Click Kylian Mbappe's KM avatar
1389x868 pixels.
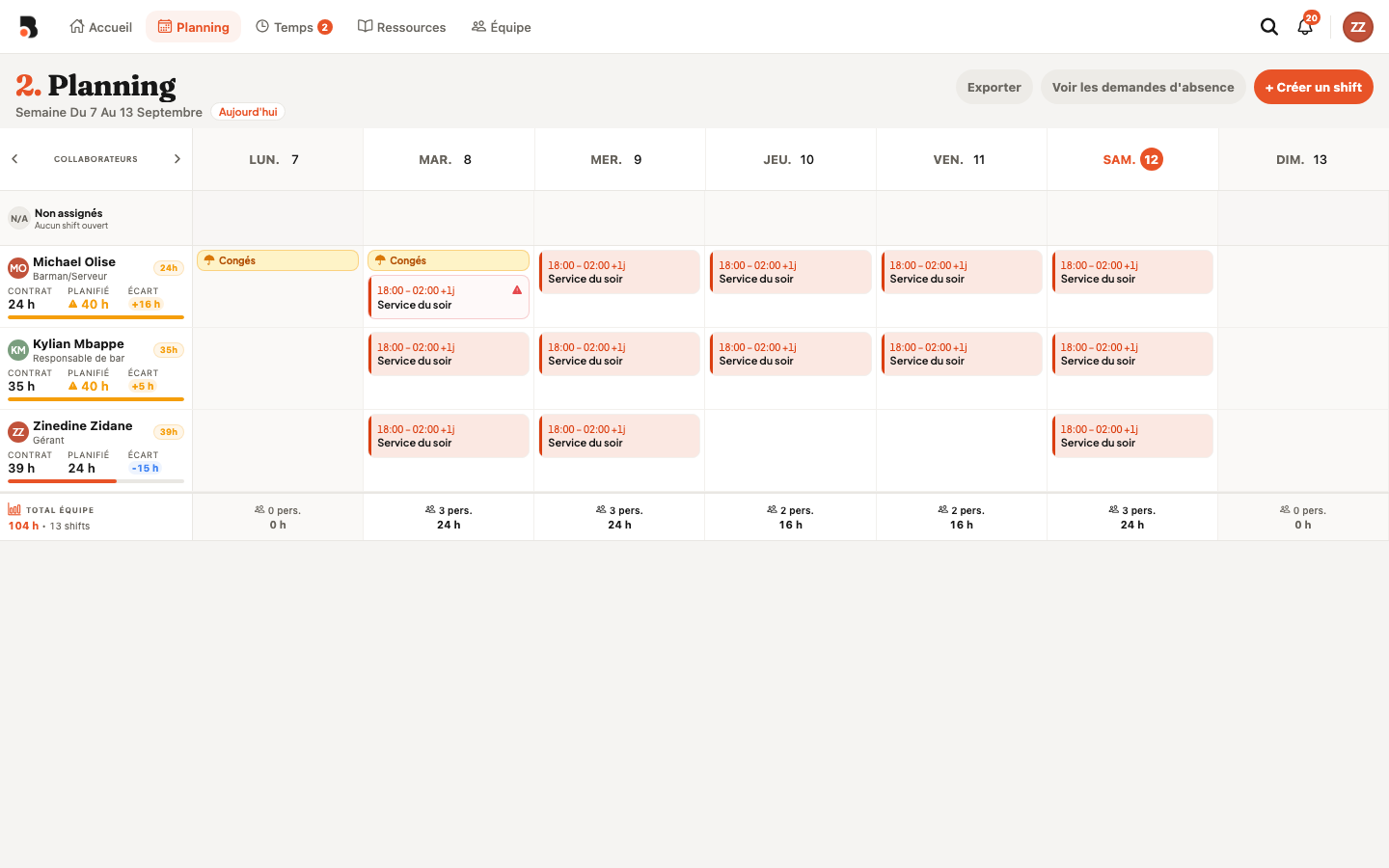(18, 350)
